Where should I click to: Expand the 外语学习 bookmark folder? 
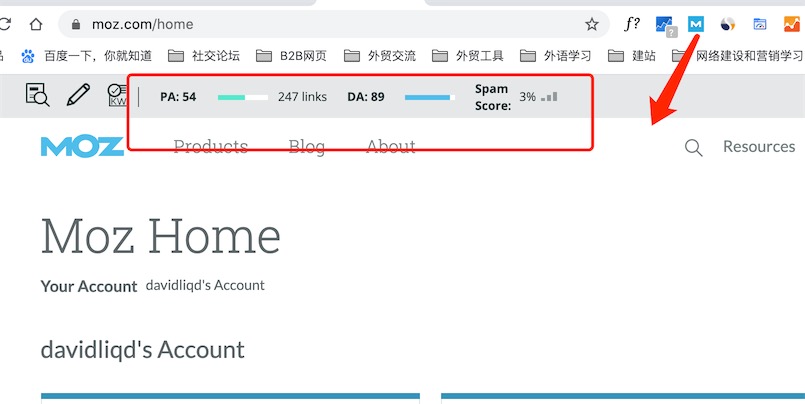555,56
